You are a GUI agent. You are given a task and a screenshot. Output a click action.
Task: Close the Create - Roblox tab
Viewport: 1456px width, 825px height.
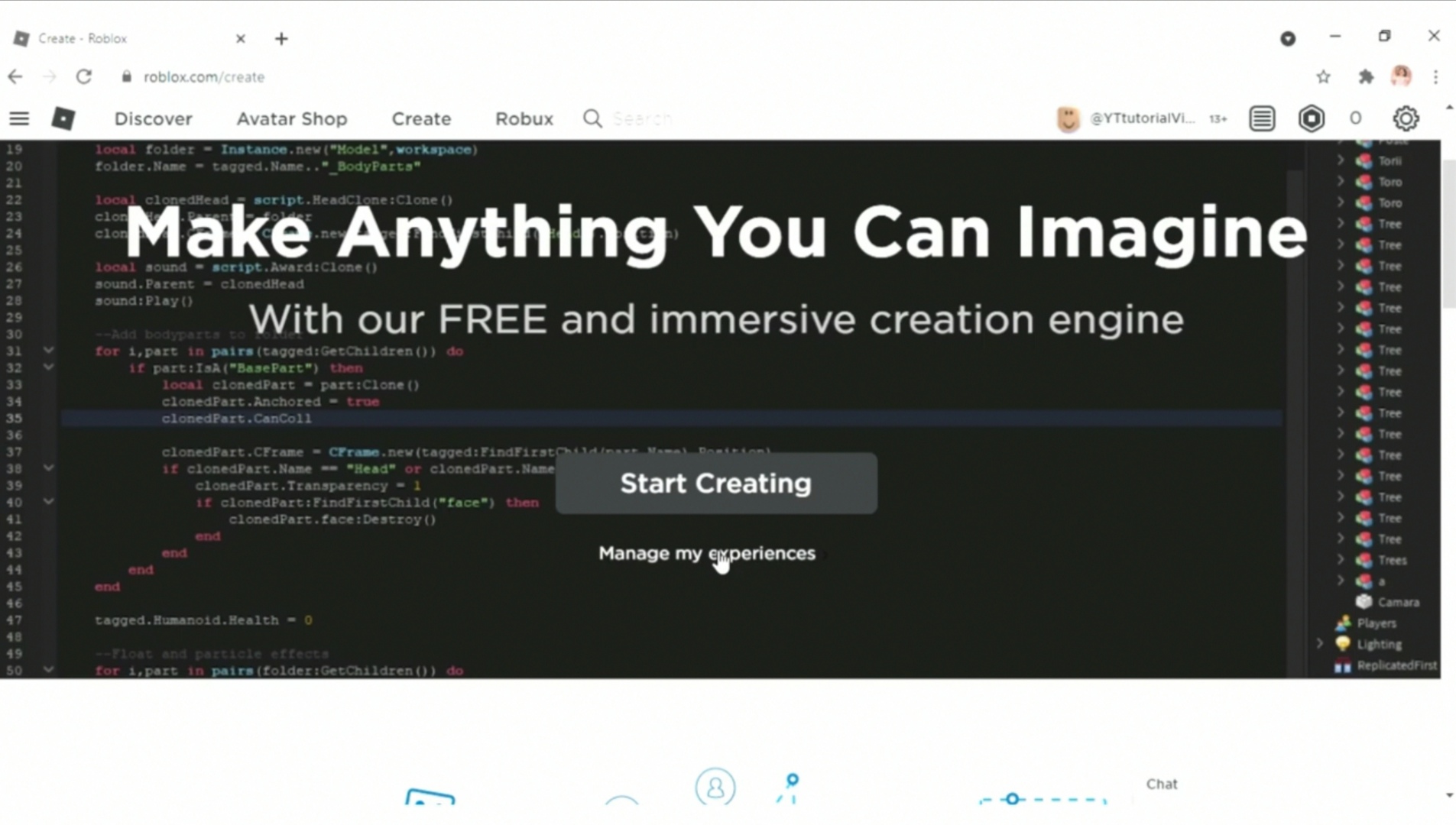(x=240, y=38)
